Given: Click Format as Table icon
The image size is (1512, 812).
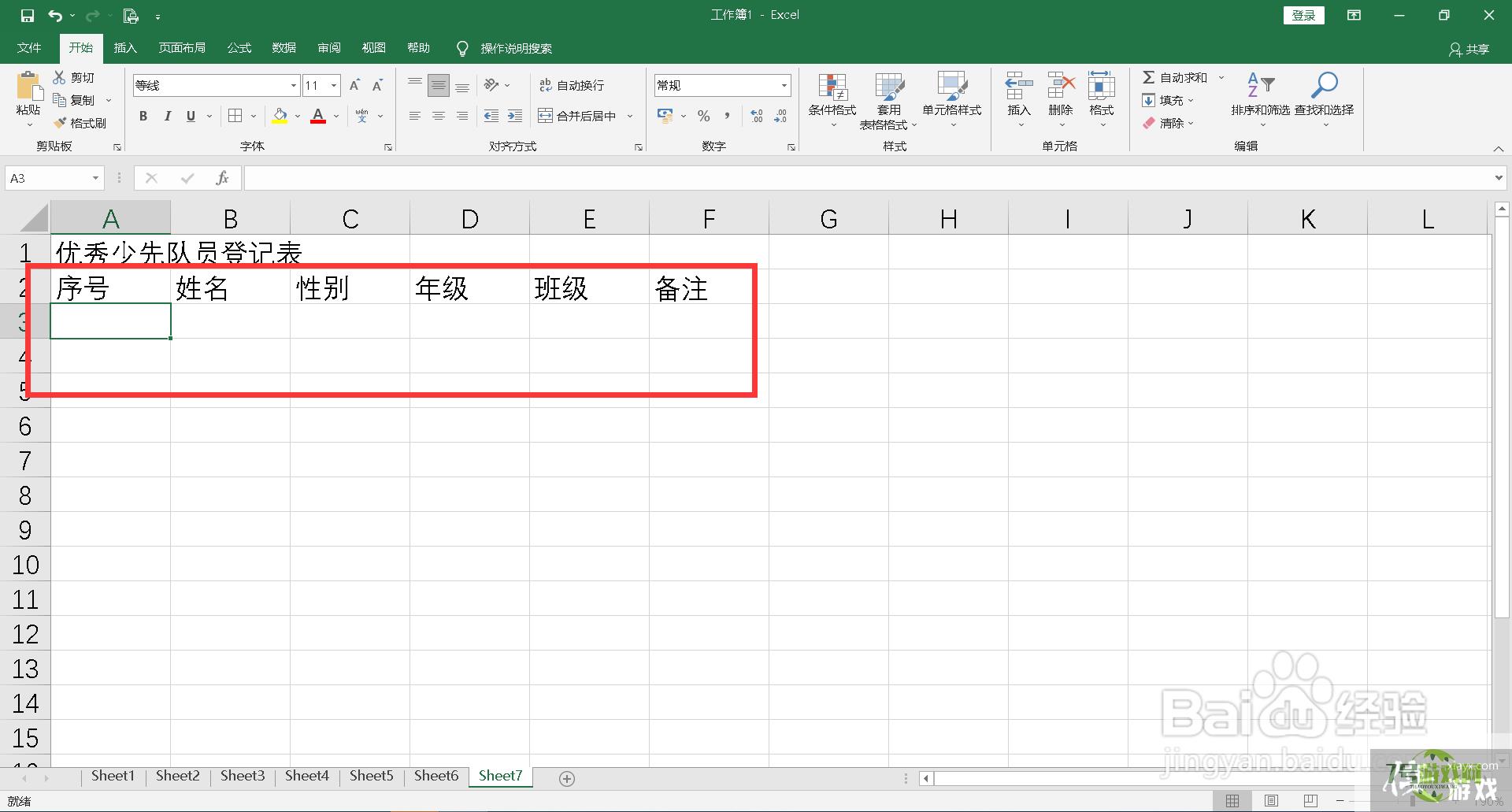Looking at the screenshot, I should [x=889, y=87].
